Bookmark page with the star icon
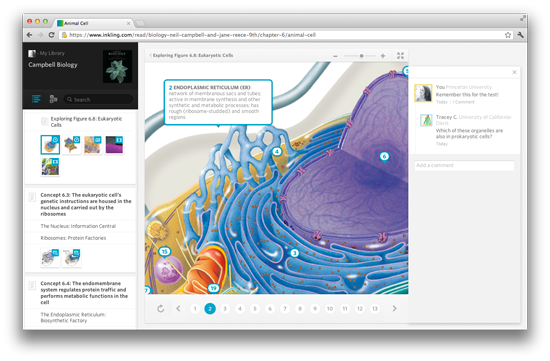Viewport: 550px width, 361px height. click(x=508, y=35)
